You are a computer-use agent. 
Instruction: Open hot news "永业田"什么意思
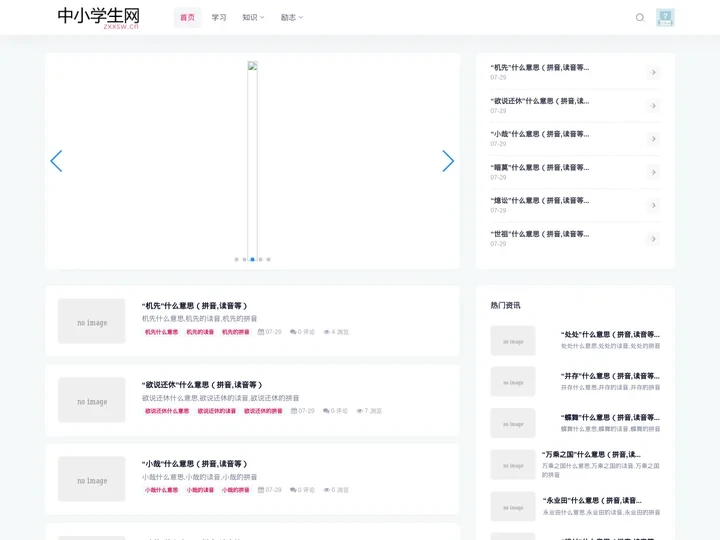click(592, 501)
